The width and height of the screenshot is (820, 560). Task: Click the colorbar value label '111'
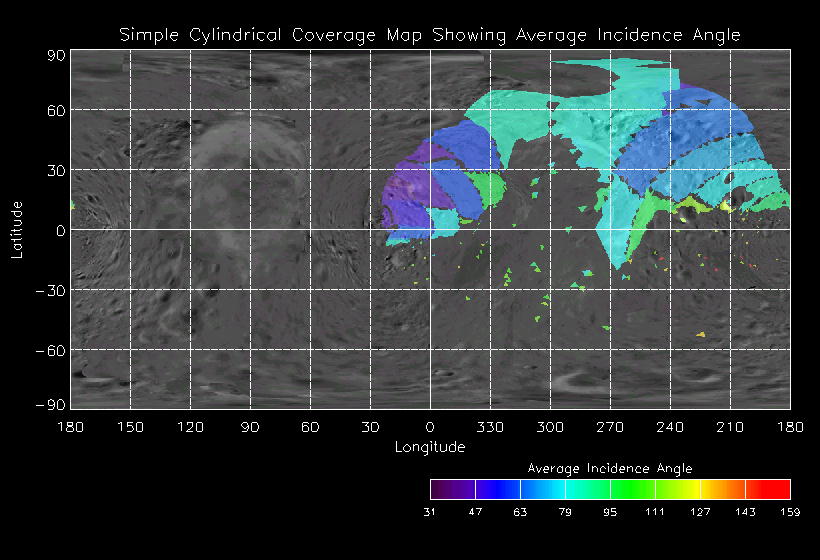pos(655,512)
